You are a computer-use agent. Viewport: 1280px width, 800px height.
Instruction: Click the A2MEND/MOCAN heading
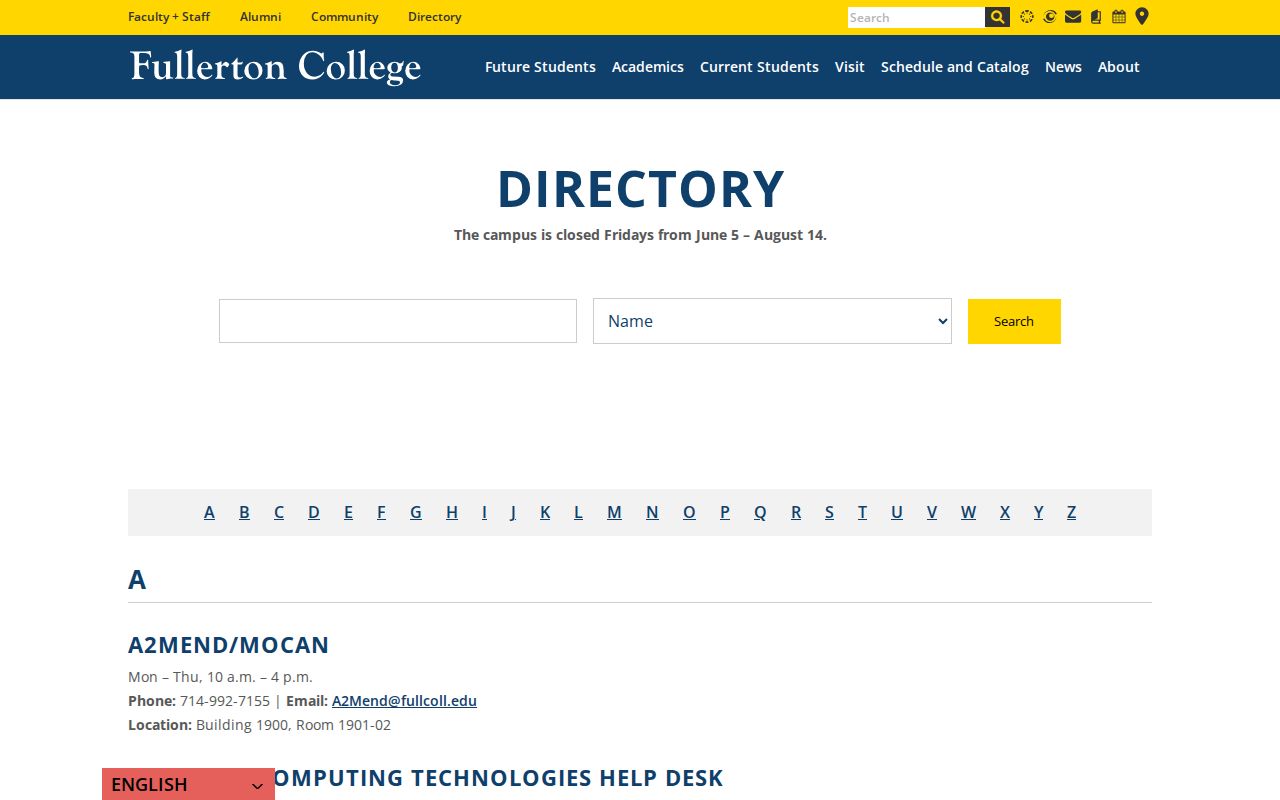(x=229, y=645)
